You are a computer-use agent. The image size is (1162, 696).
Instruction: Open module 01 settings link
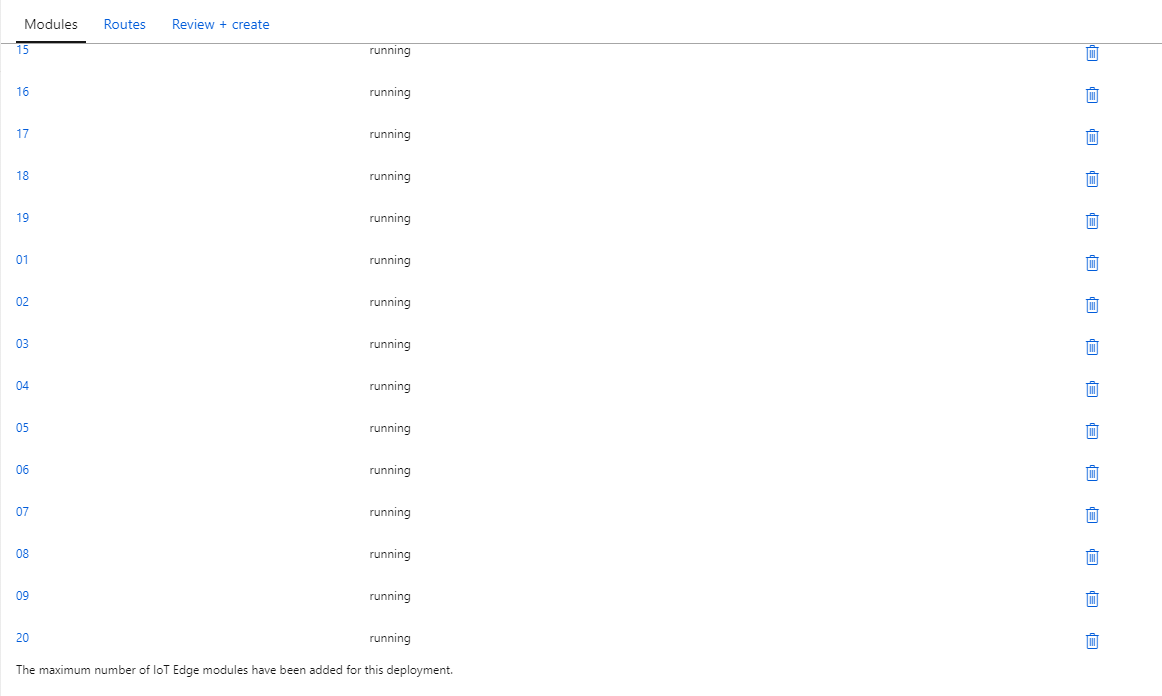(22, 259)
